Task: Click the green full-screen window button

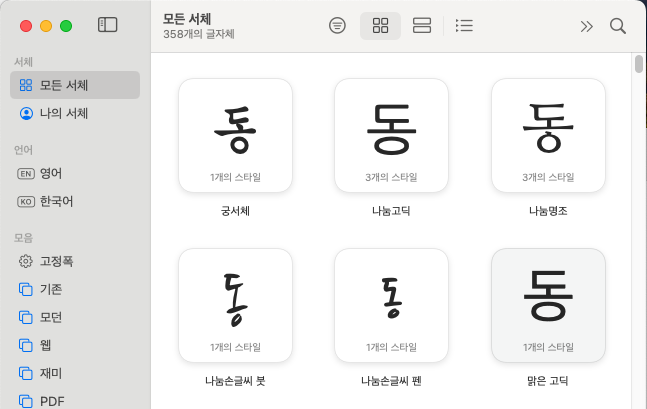Action: point(66,26)
